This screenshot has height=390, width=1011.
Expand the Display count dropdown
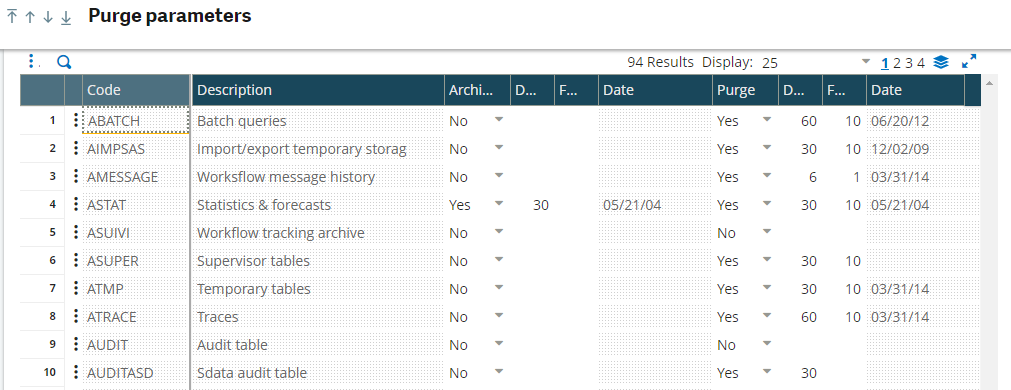[x=866, y=62]
